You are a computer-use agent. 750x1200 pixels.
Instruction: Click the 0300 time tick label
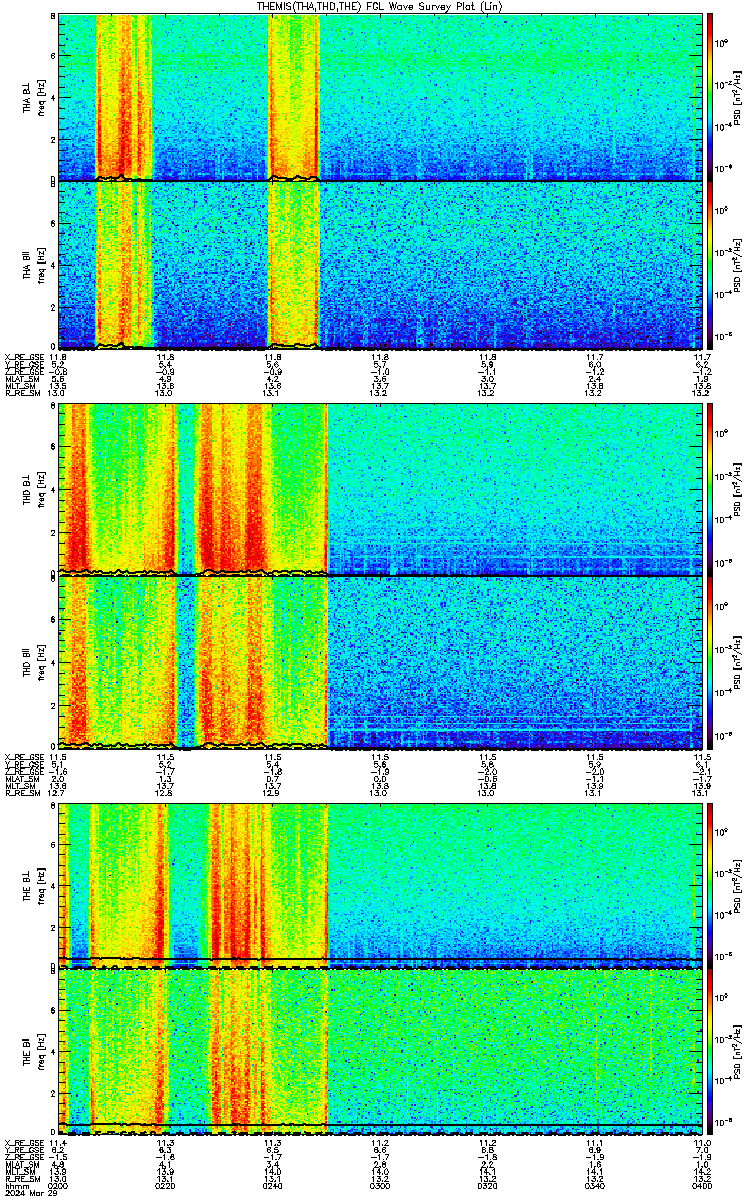pyautogui.click(x=380, y=1185)
